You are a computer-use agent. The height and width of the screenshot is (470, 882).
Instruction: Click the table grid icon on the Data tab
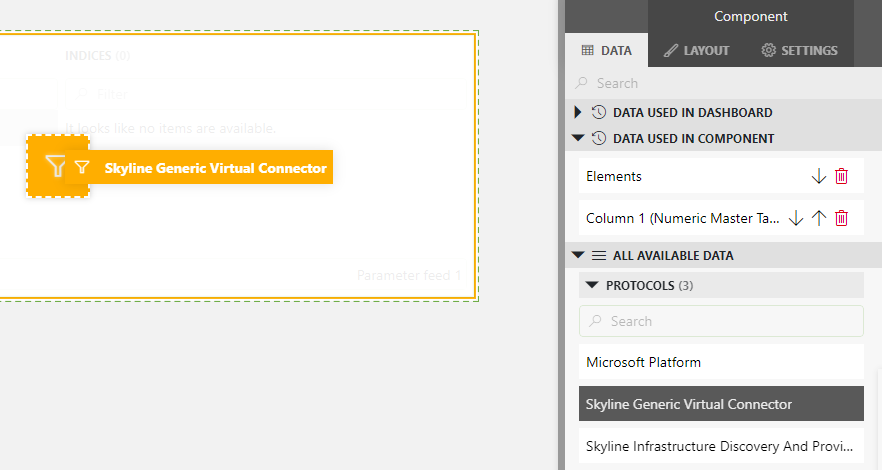click(587, 51)
